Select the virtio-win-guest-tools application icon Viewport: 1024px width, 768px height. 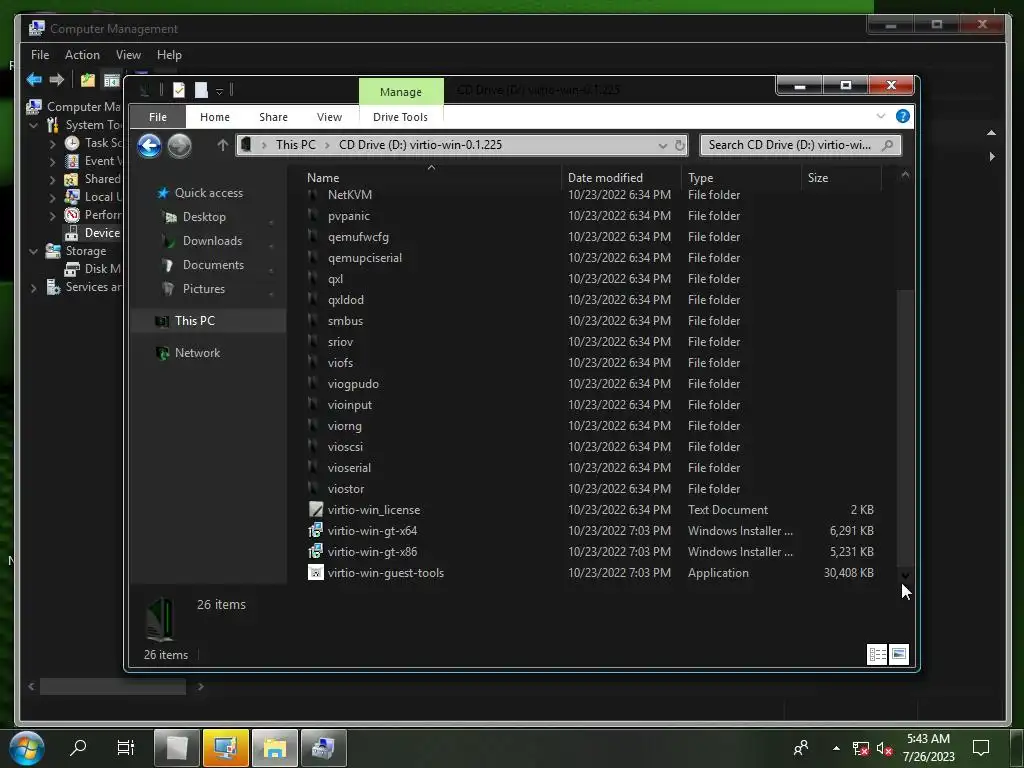(x=315, y=572)
